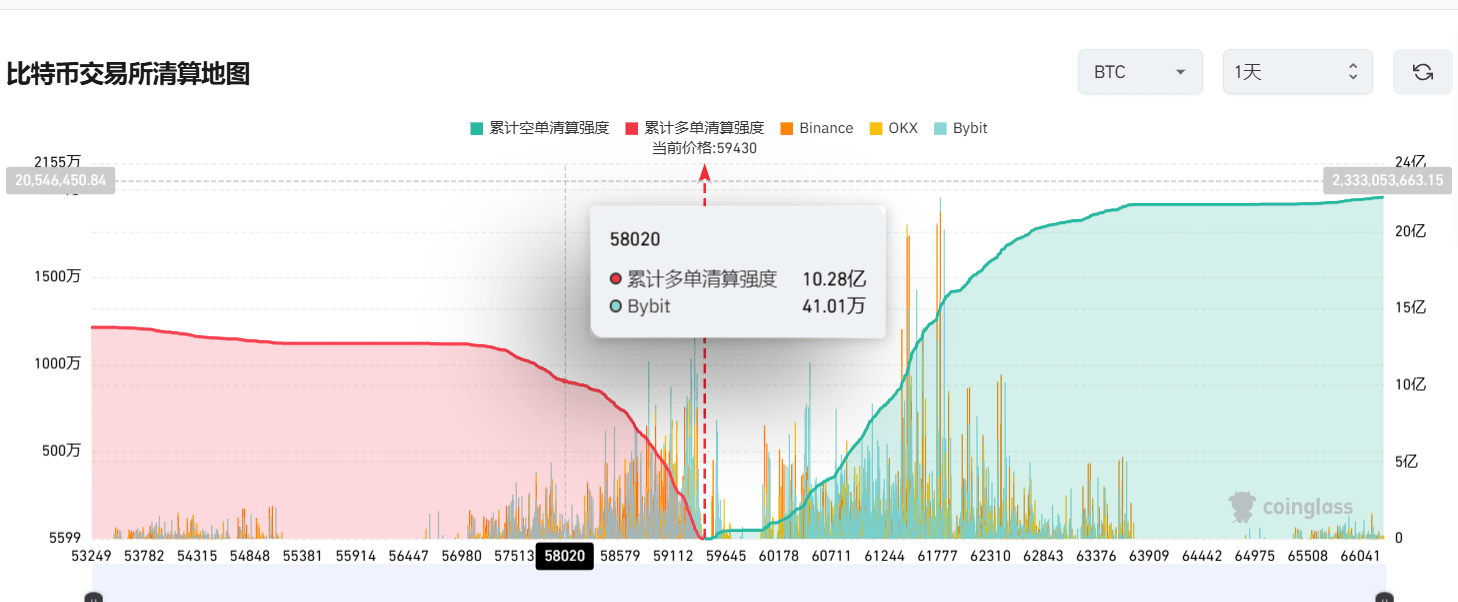Click the 2,333,053,663.15 right axis badge

click(1387, 181)
